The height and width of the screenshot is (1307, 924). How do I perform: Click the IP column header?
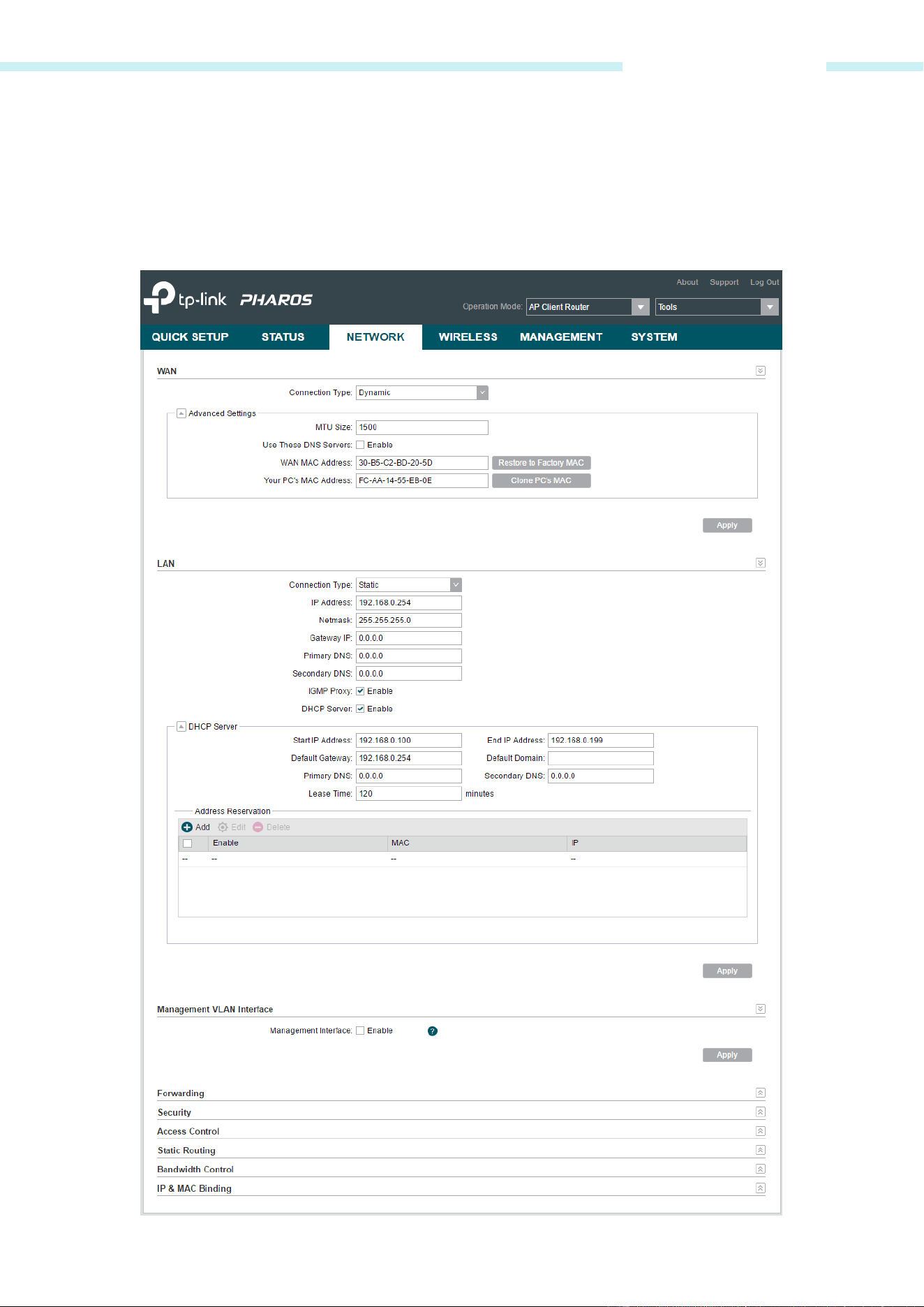[657, 843]
